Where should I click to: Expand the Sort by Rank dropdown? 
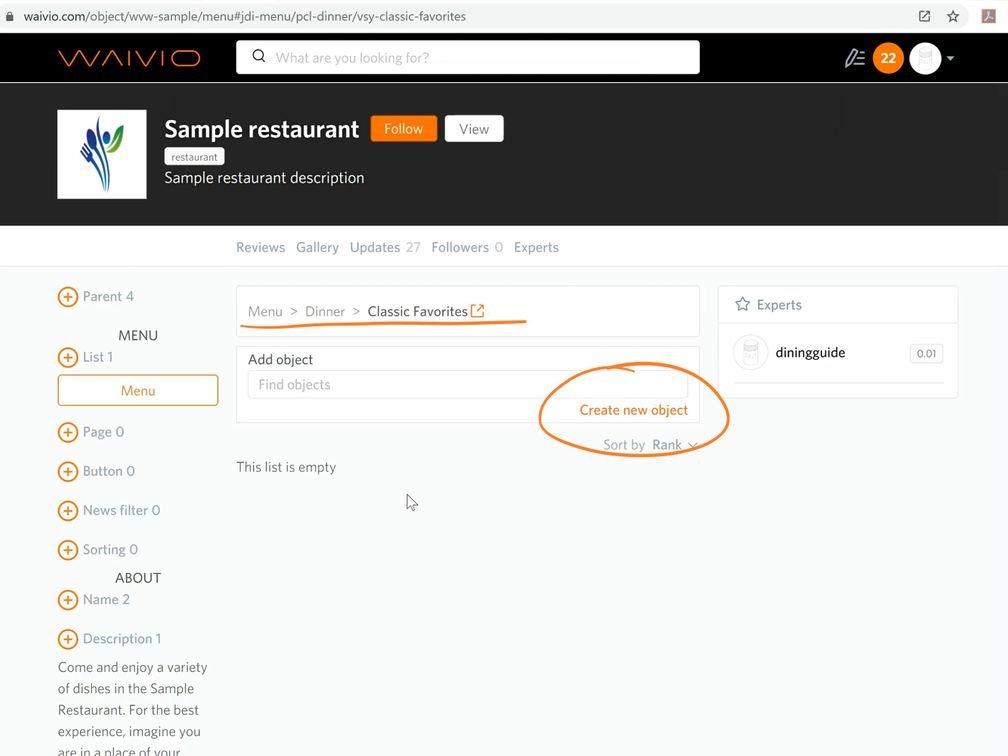point(674,445)
